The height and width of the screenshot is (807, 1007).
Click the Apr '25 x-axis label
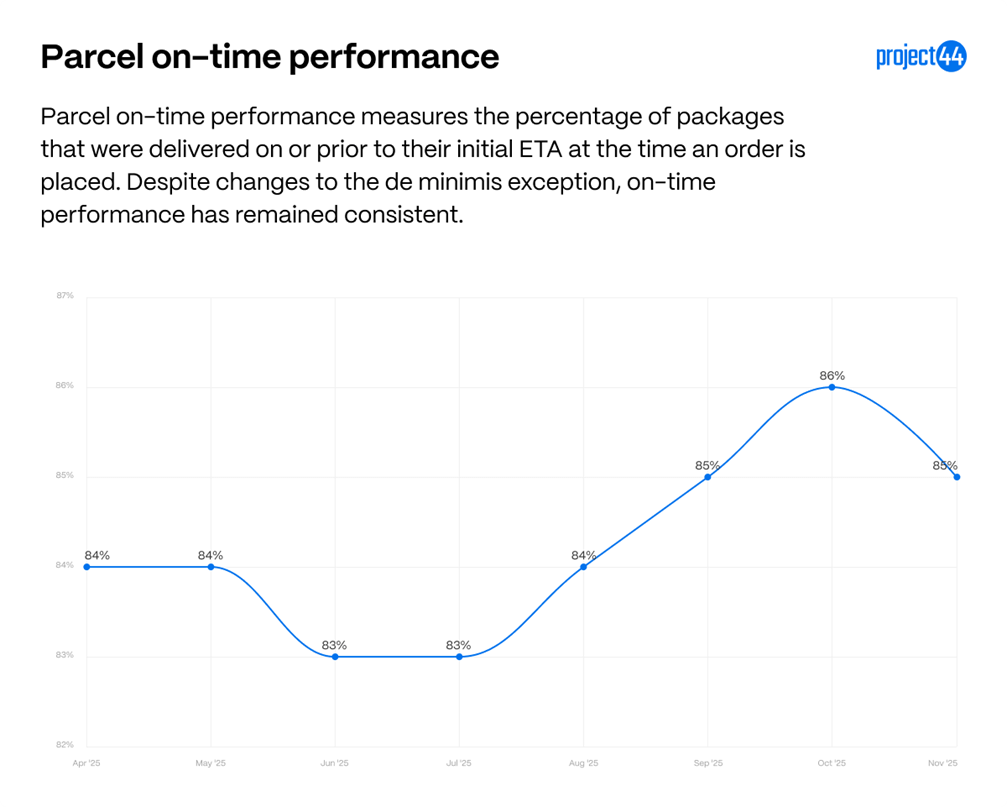87,764
